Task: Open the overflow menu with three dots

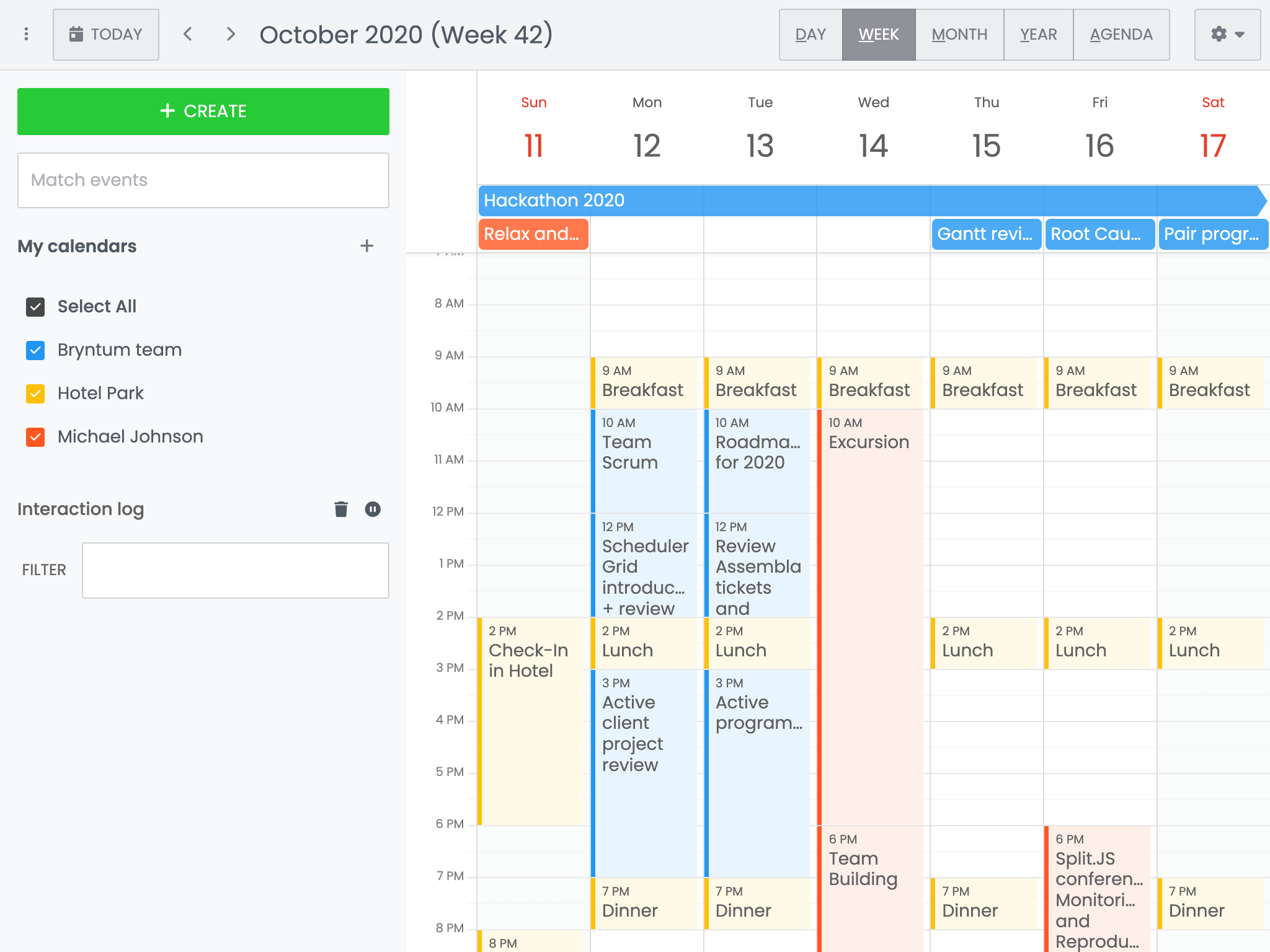Action: 26,34
